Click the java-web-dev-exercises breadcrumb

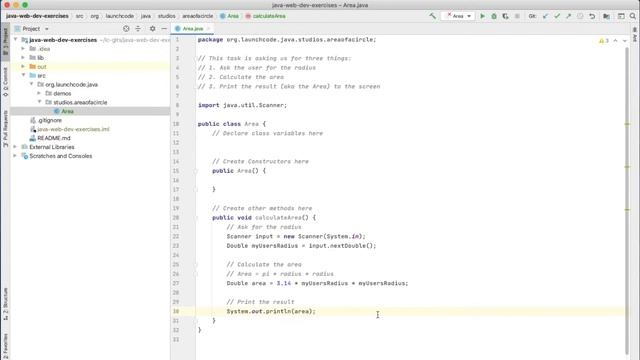37,16
